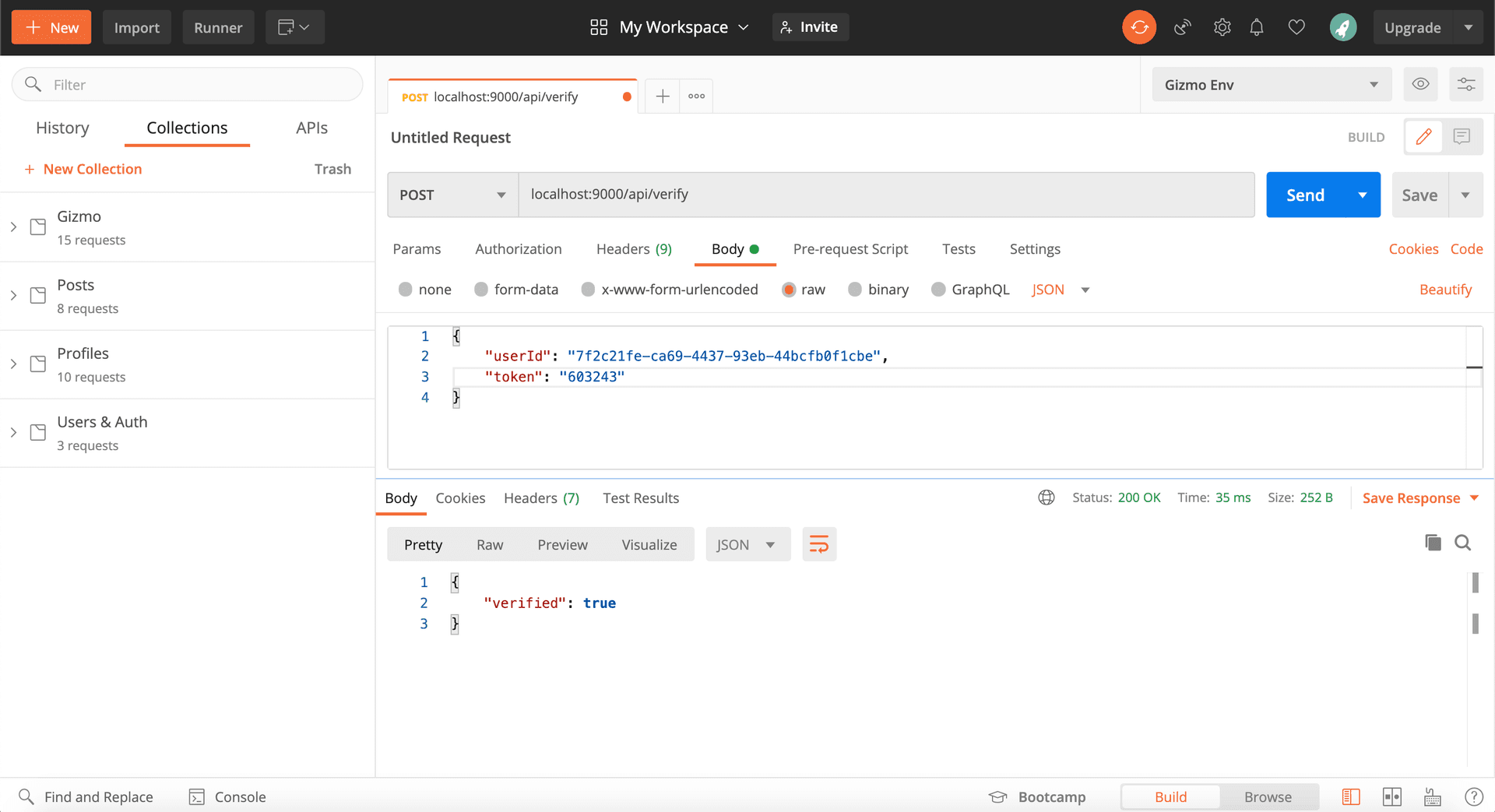The height and width of the screenshot is (812, 1495).
Task: Open keyboard shortcuts icon
Action: (1433, 796)
